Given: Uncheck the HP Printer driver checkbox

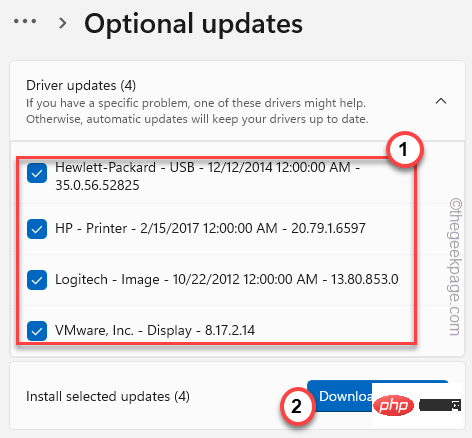Looking at the screenshot, I should tap(37, 229).
